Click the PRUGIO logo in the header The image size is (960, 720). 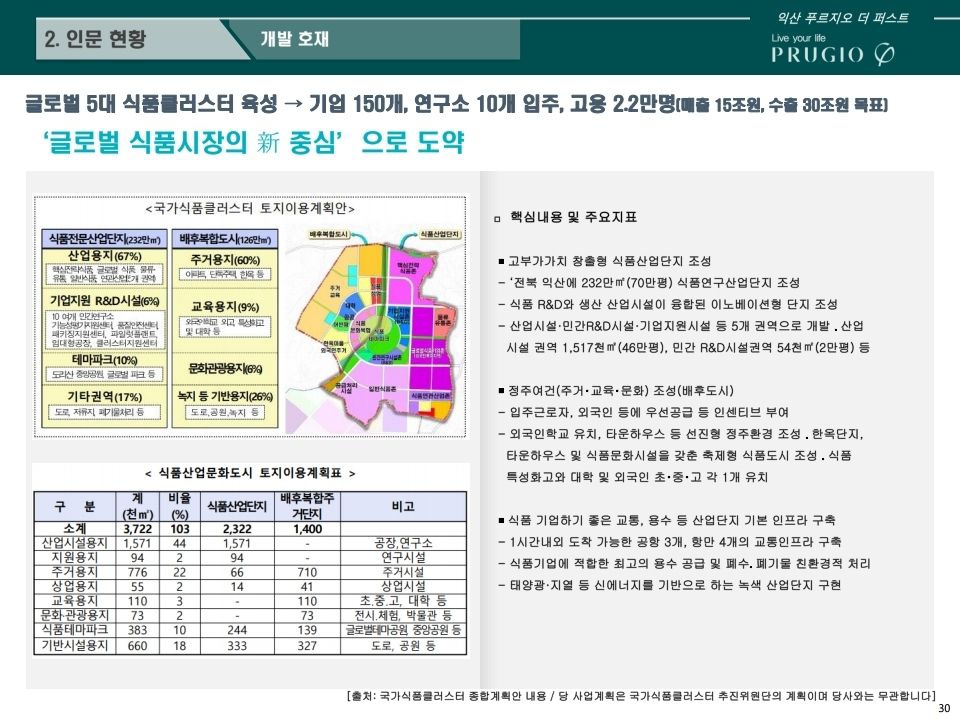833,50
